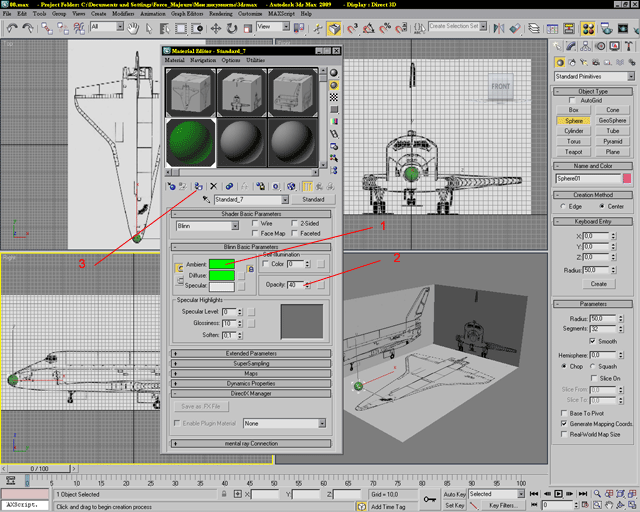Click the green Diffuse color swatch
640x512 pixels.
tap(222, 275)
